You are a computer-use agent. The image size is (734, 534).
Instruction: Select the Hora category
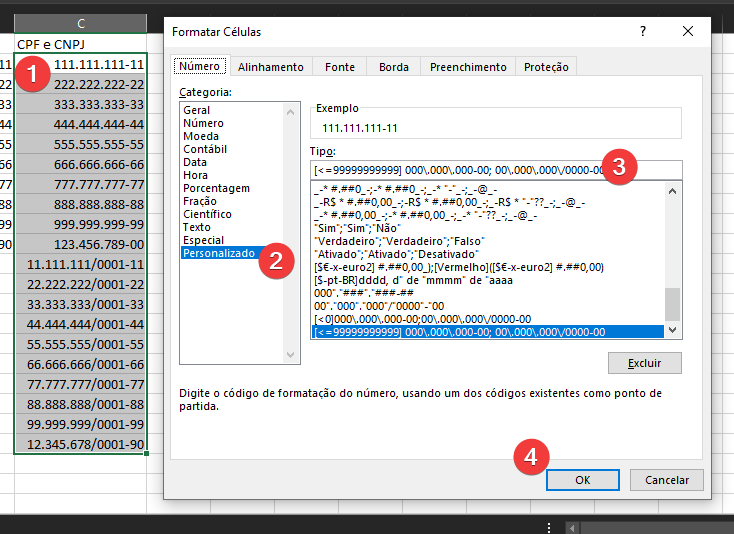(232, 175)
